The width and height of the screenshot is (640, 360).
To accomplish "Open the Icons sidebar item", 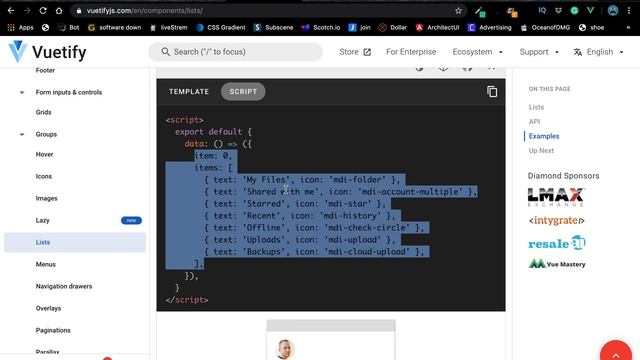I will pos(44,176).
